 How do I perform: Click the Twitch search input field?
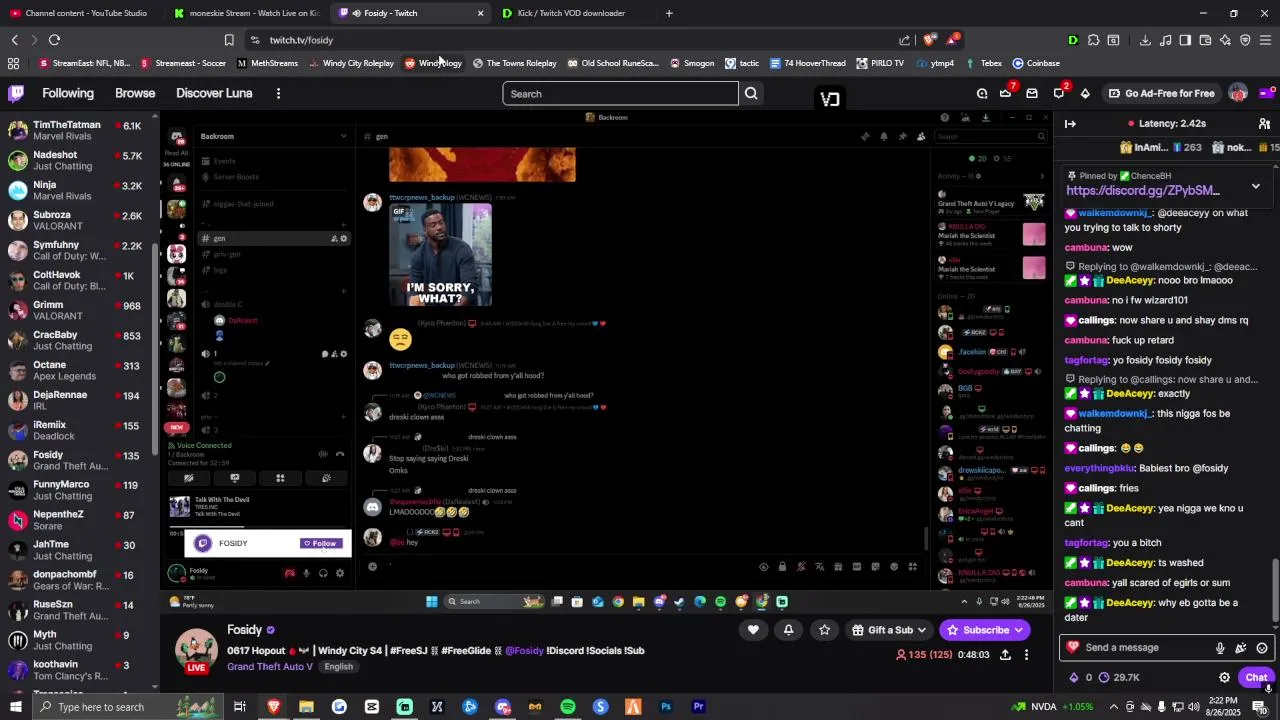click(x=621, y=94)
